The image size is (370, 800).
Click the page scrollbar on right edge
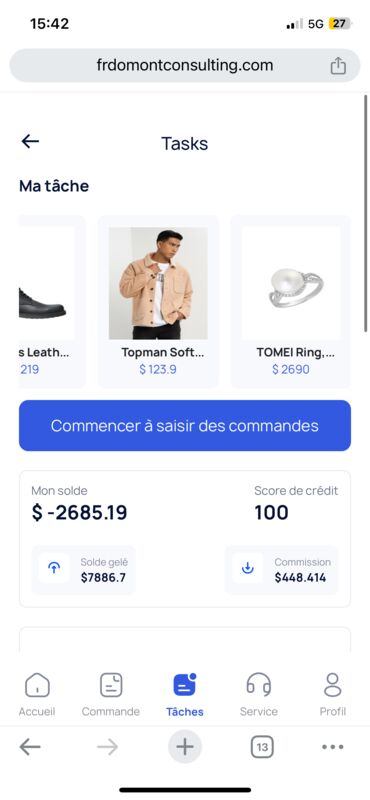pyautogui.click(x=365, y=213)
